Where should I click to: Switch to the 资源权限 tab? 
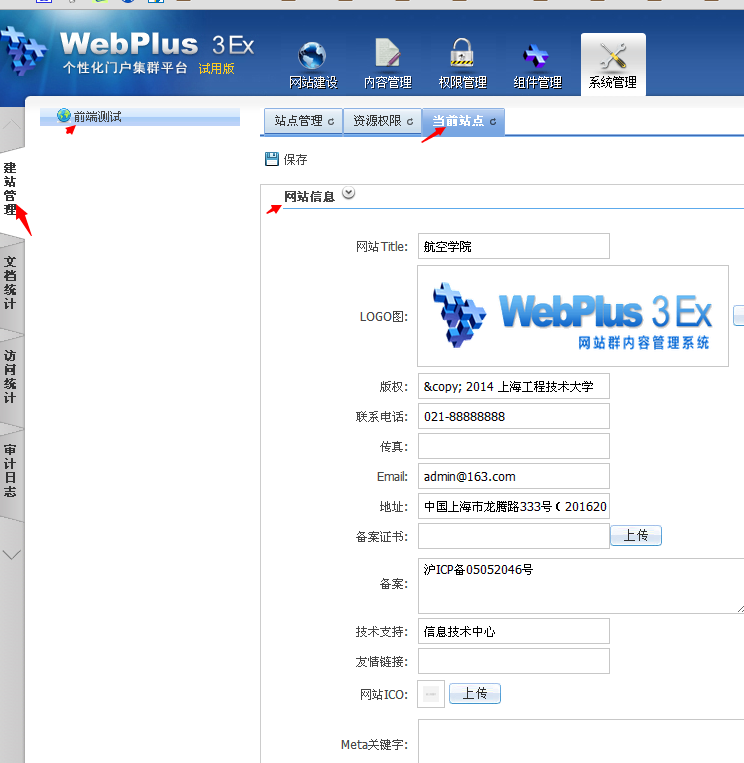point(382,121)
